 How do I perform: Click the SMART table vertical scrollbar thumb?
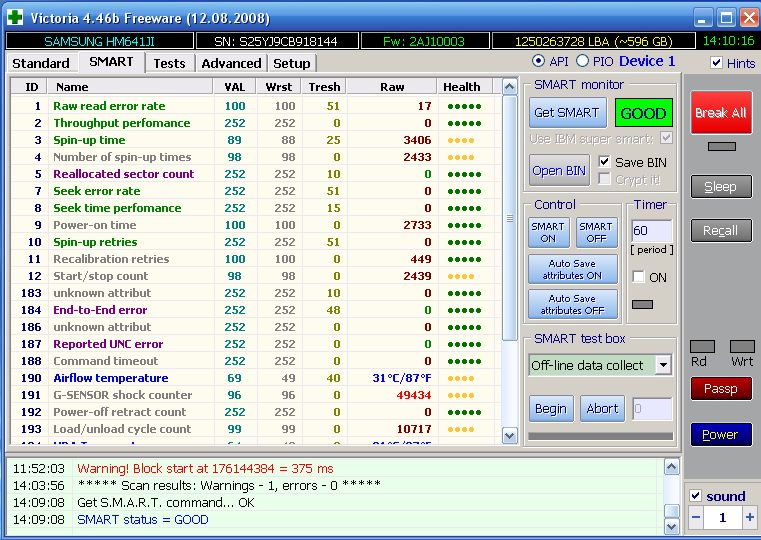point(510,218)
